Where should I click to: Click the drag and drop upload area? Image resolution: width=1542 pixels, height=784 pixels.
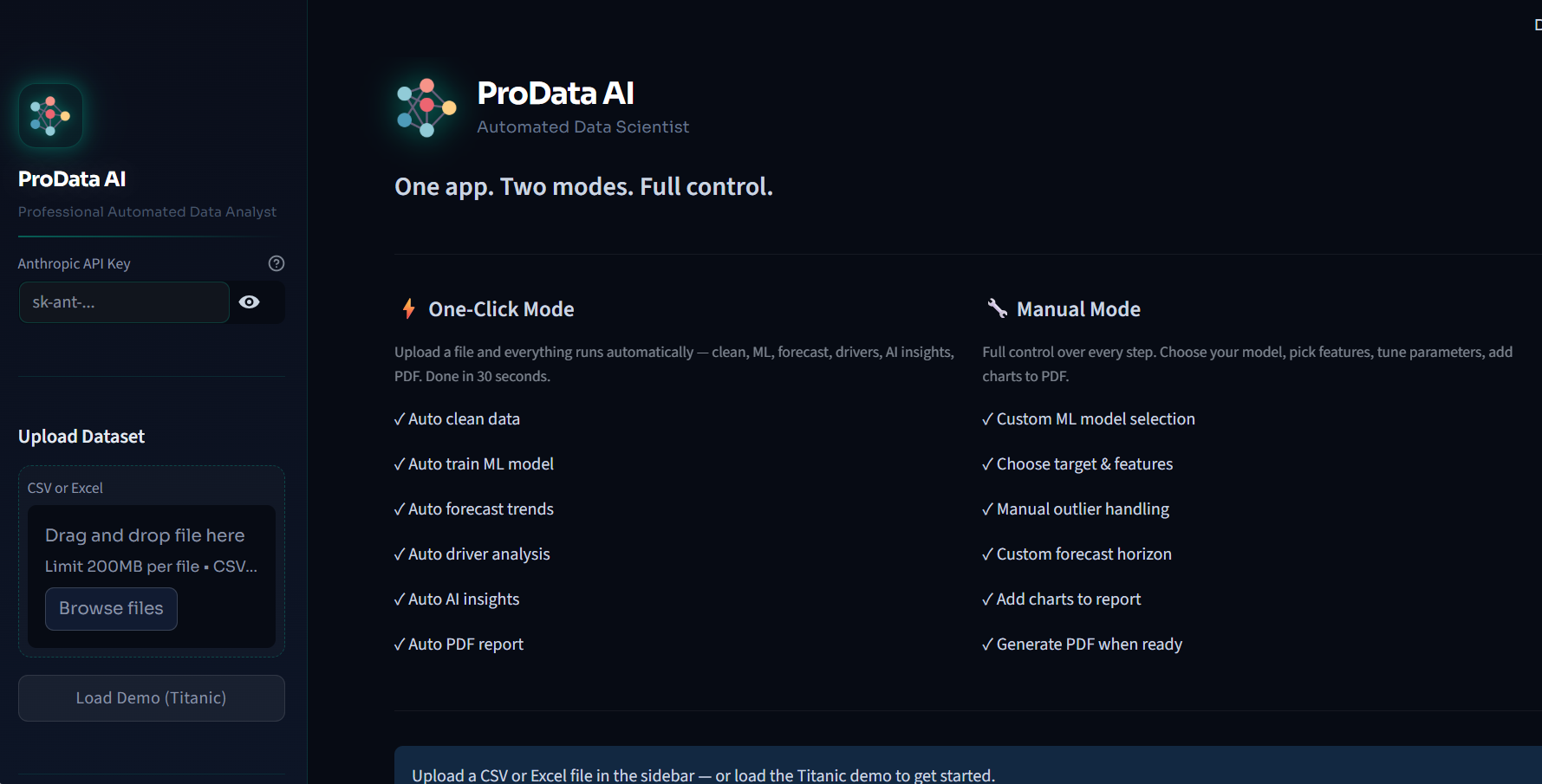click(150, 561)
